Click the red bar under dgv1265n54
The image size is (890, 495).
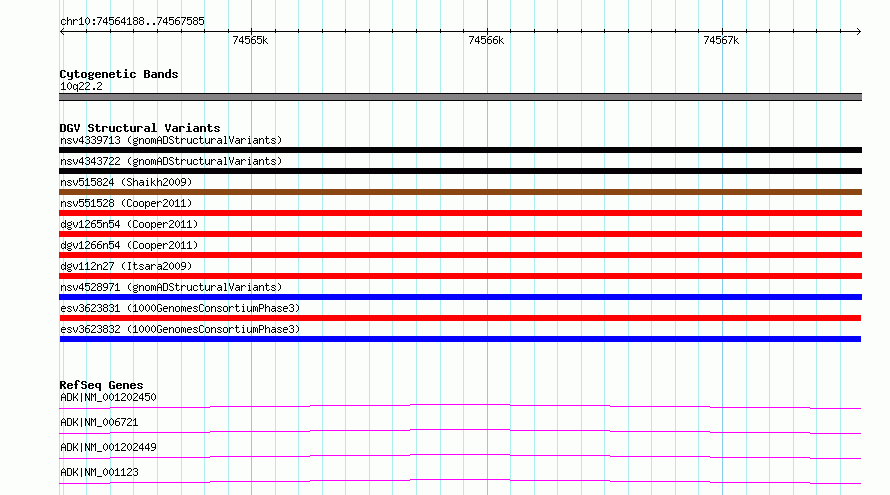coord(460,234)
